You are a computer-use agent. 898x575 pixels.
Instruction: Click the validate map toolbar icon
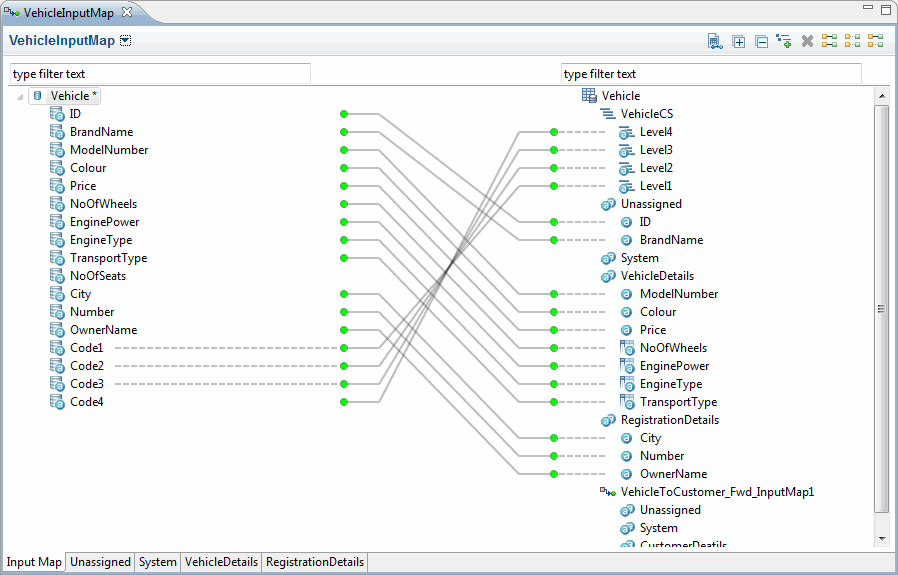tap(715, 41)
